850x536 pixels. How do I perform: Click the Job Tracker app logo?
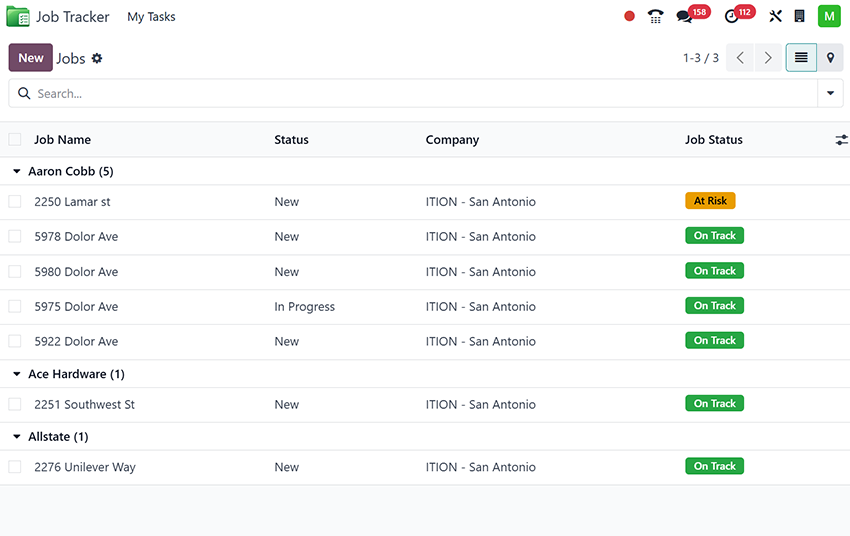pos(18,17)
